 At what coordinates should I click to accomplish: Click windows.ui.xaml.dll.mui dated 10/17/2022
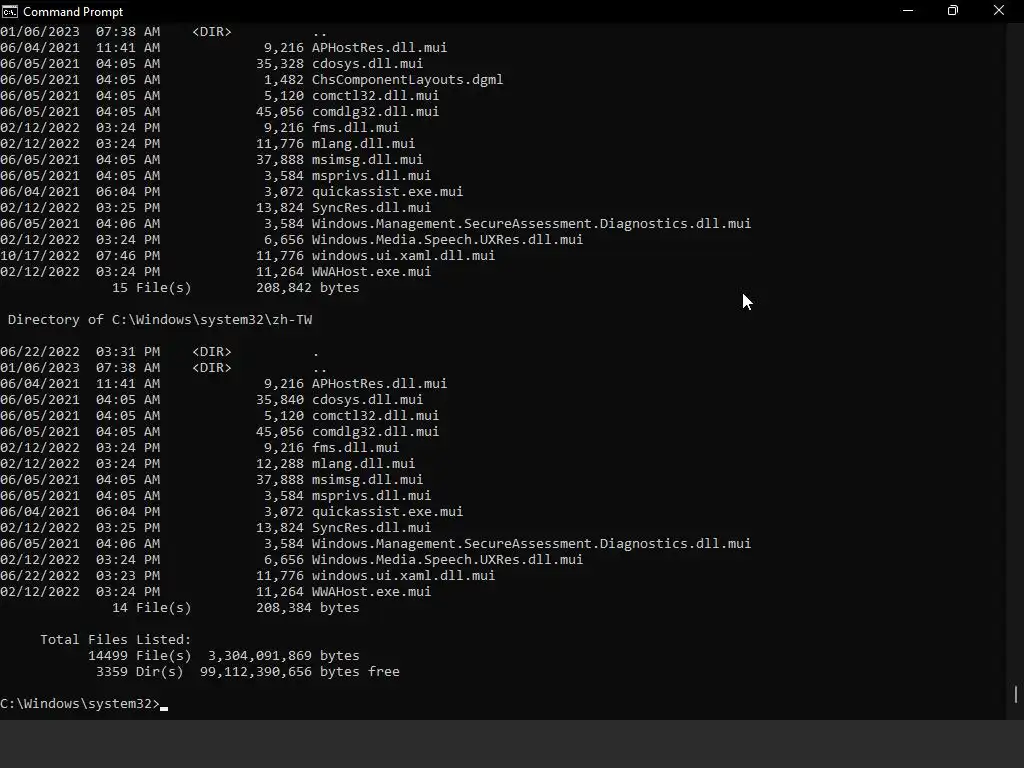point(403,256)
